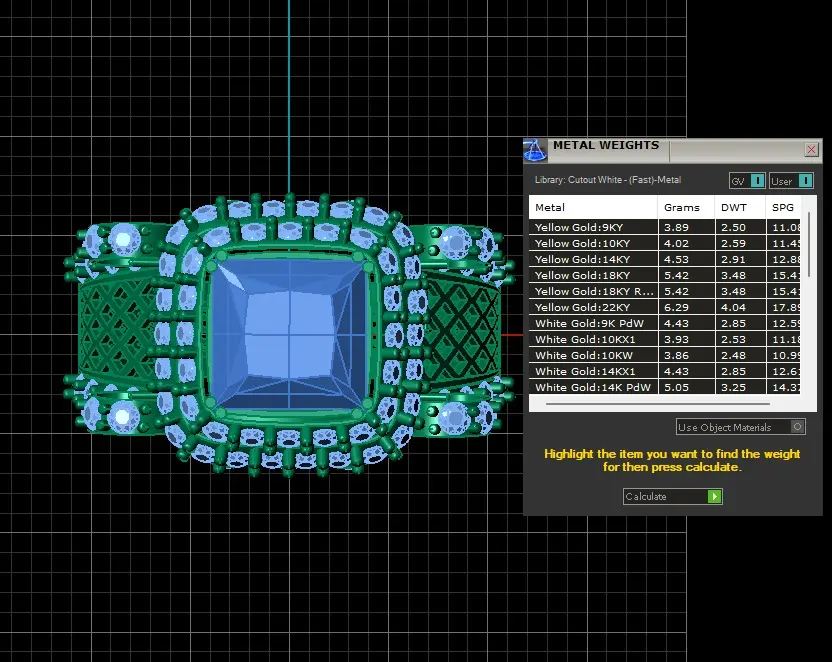Click the vertical scrollbar of metals list
Screen dimensions: 832x662
tap(809, 244)
